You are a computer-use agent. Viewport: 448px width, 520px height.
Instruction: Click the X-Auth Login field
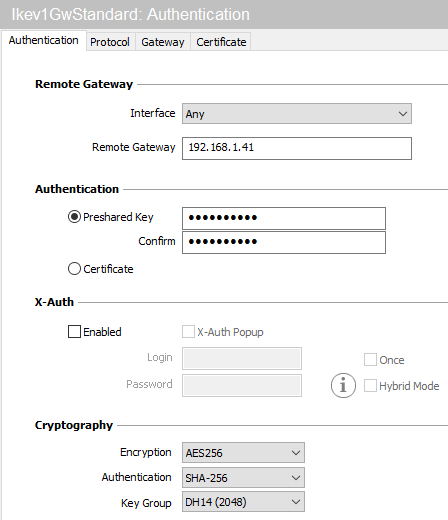tap(242, 358)
